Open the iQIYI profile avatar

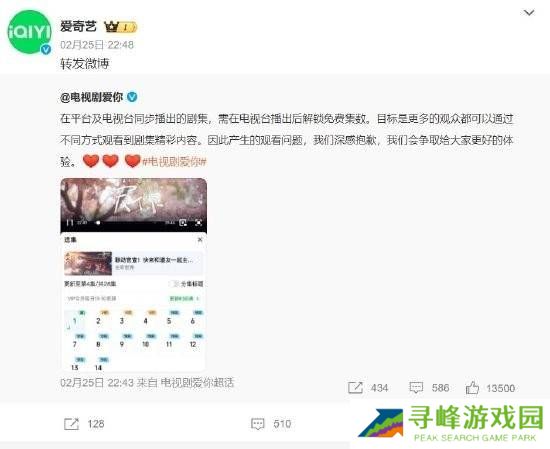[x=29, y=32]
